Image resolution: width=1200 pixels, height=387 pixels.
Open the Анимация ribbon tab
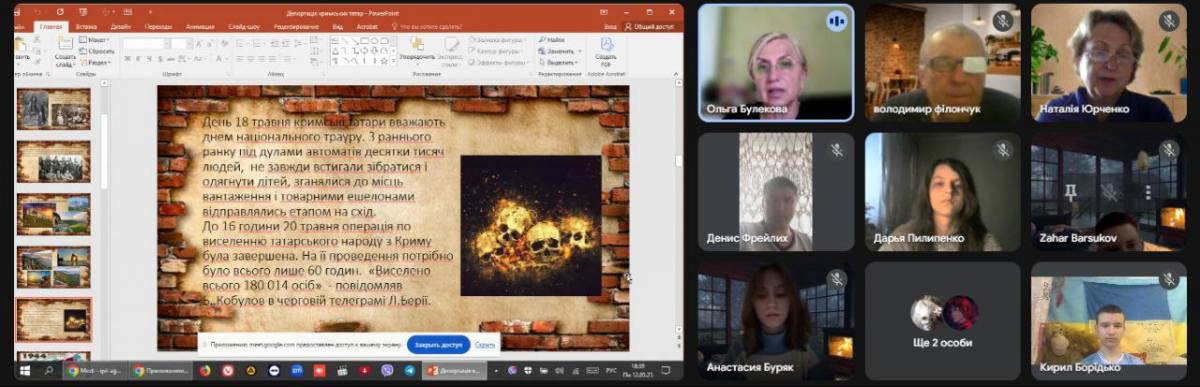pyautogui.click(x=199, y=26)
